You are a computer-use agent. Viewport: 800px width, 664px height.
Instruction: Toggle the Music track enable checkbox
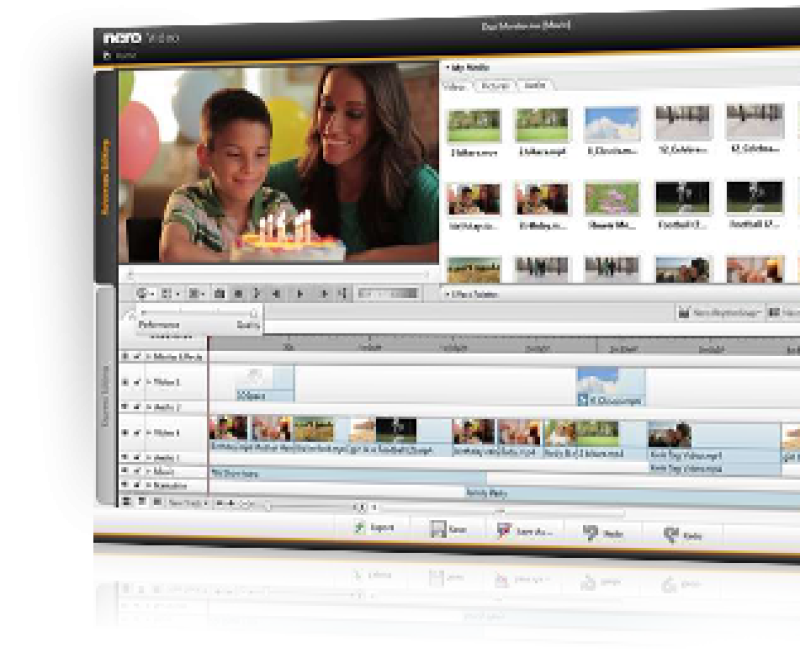(x=137, y=470)
